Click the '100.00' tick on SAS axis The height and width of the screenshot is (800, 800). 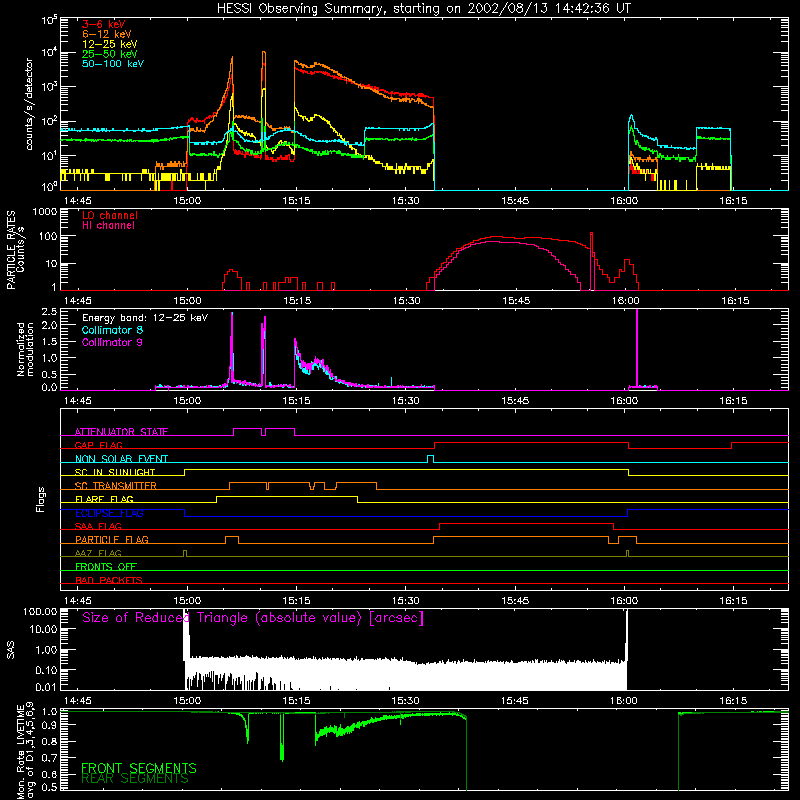coord(40,611)
